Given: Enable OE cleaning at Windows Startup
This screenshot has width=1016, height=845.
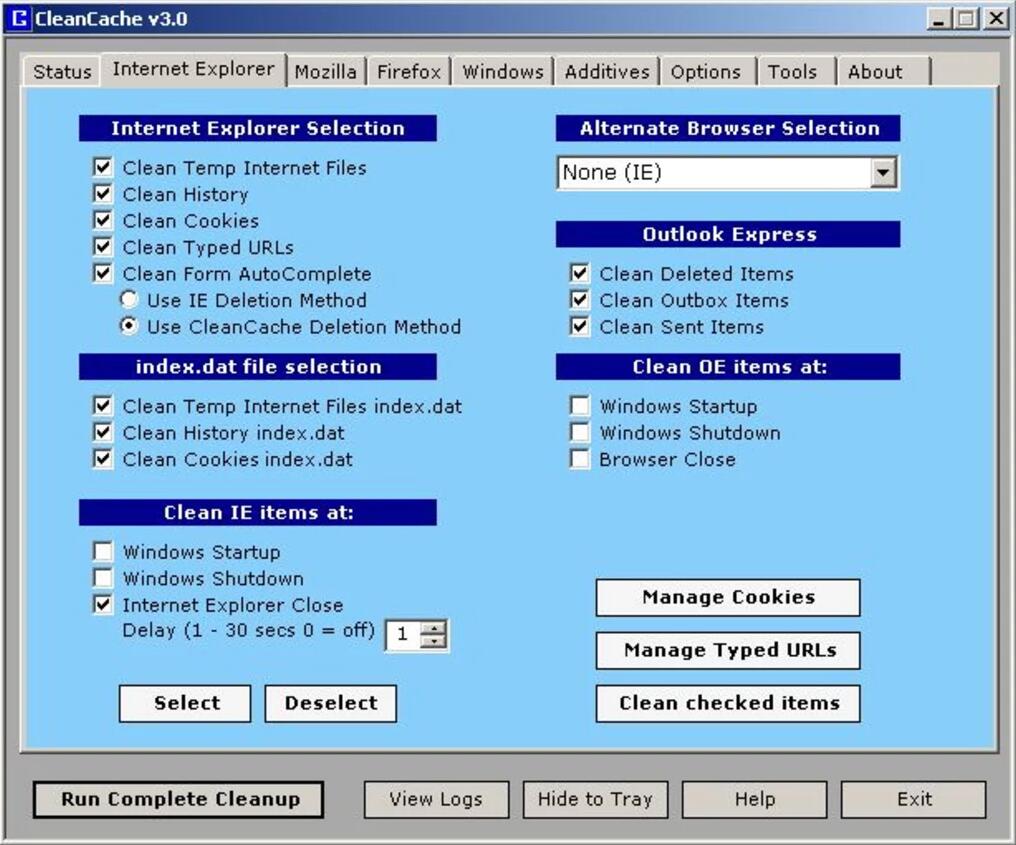Looking at the screenshot, I should (579, 406).
